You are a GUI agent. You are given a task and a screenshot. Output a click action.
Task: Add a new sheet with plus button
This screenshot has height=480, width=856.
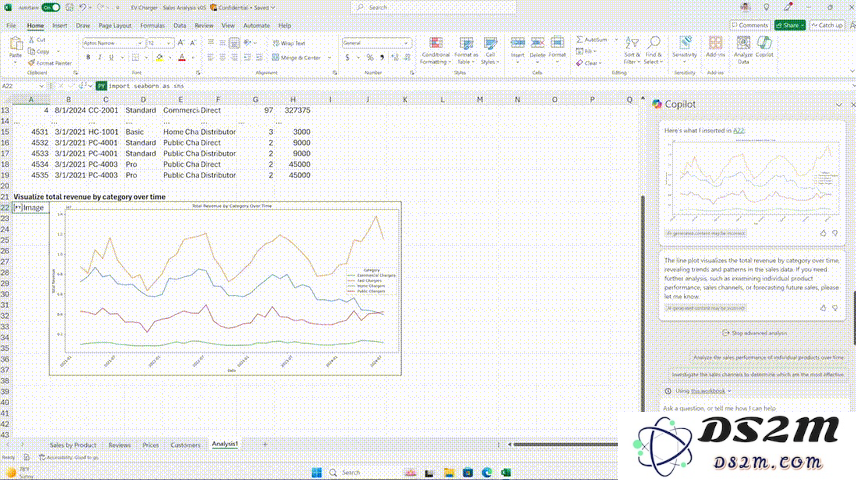coord(265,445)
